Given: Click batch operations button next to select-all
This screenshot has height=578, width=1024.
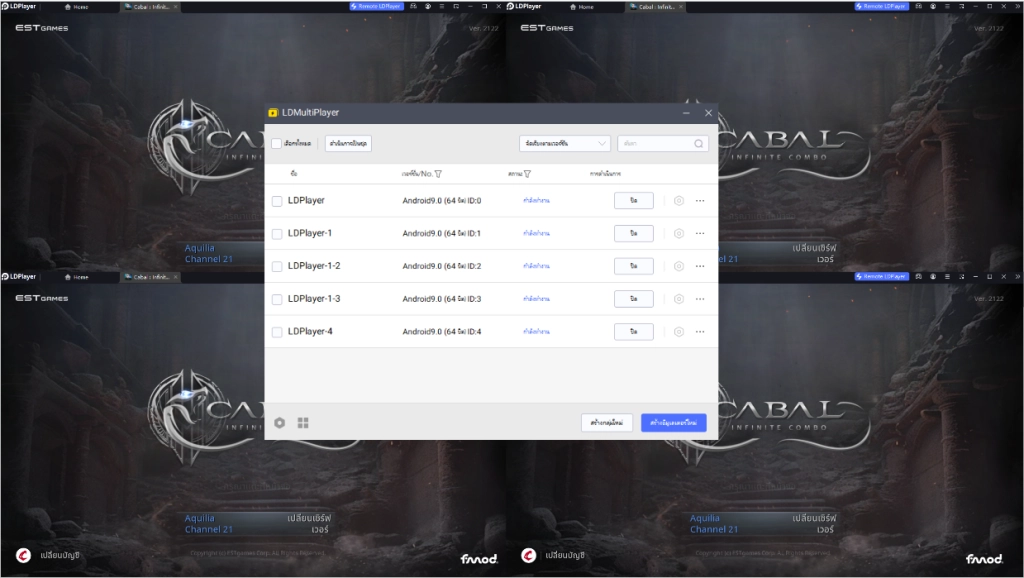Looking at the screenshot, I should (348, 143).
